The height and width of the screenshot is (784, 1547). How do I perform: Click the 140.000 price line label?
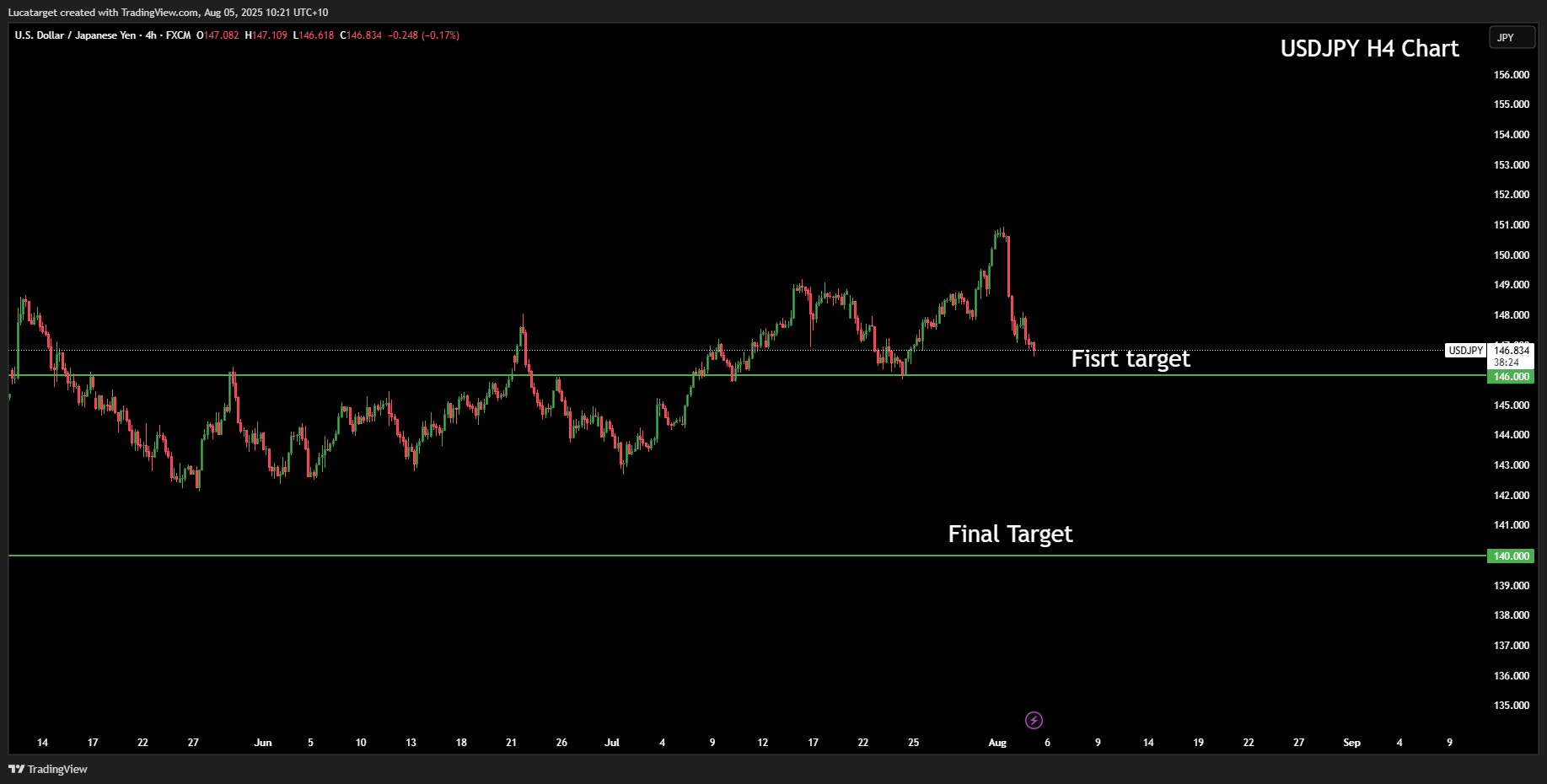1511,556
